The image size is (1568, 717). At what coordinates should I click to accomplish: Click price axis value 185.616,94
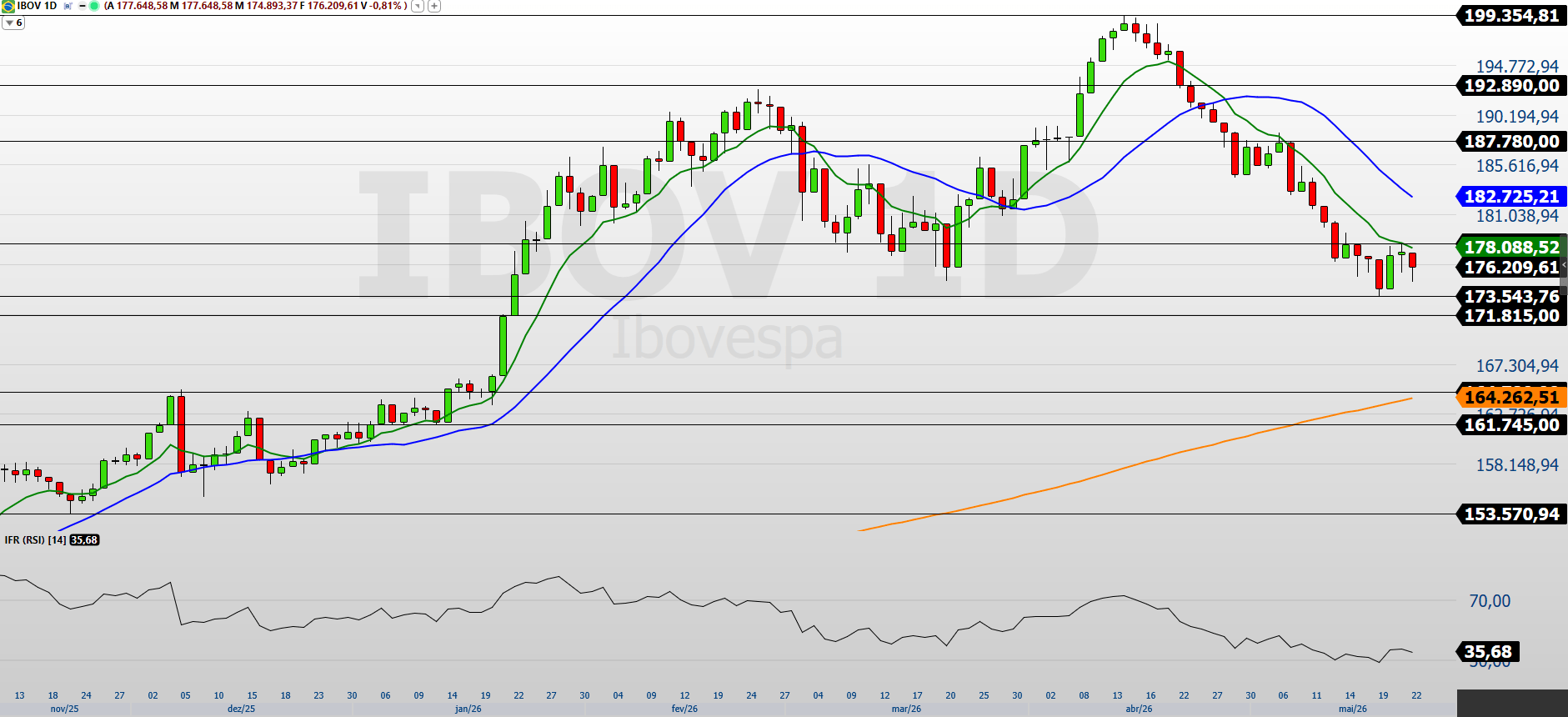tap(1517, 166)
